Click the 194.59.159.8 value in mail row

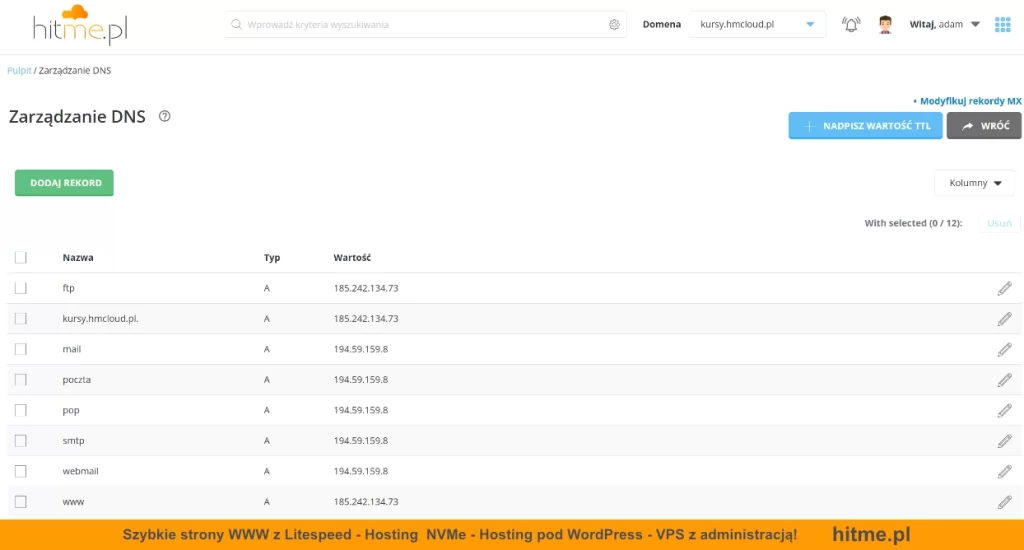[x=360, y=349]
